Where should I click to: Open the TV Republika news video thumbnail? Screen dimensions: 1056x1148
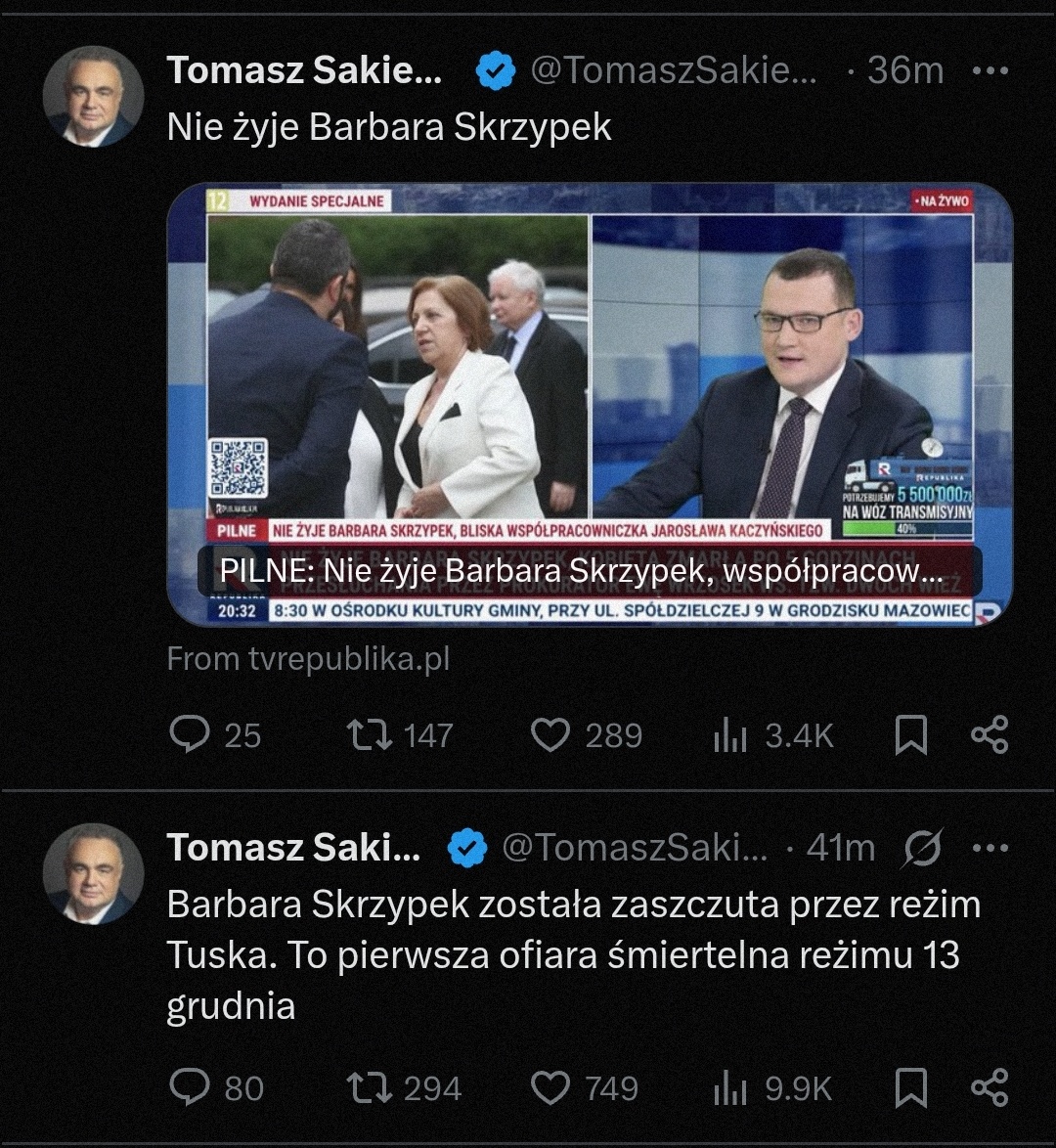(590, 372)
